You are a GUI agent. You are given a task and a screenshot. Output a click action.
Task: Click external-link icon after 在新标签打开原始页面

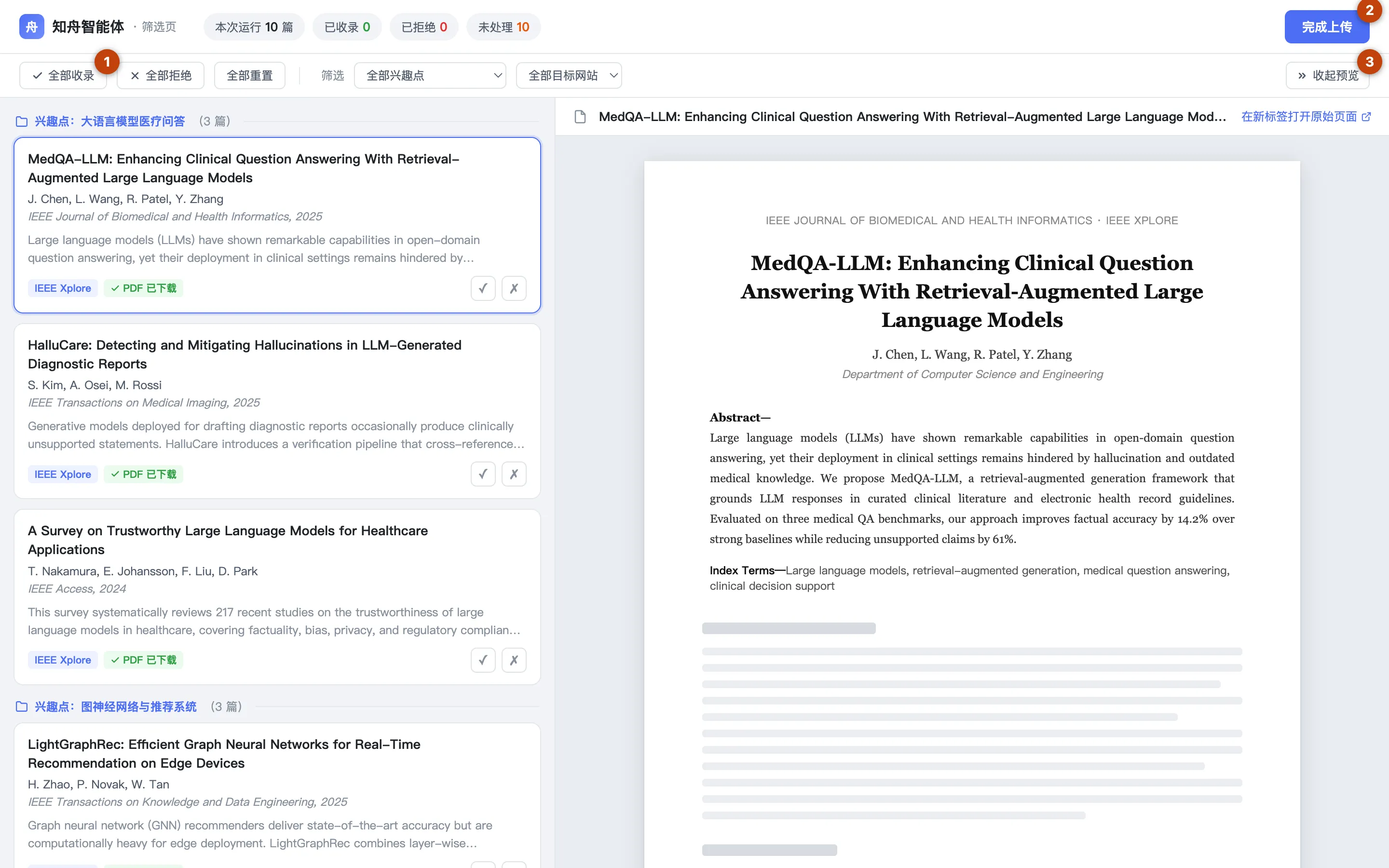click(x=1367, y=117)
